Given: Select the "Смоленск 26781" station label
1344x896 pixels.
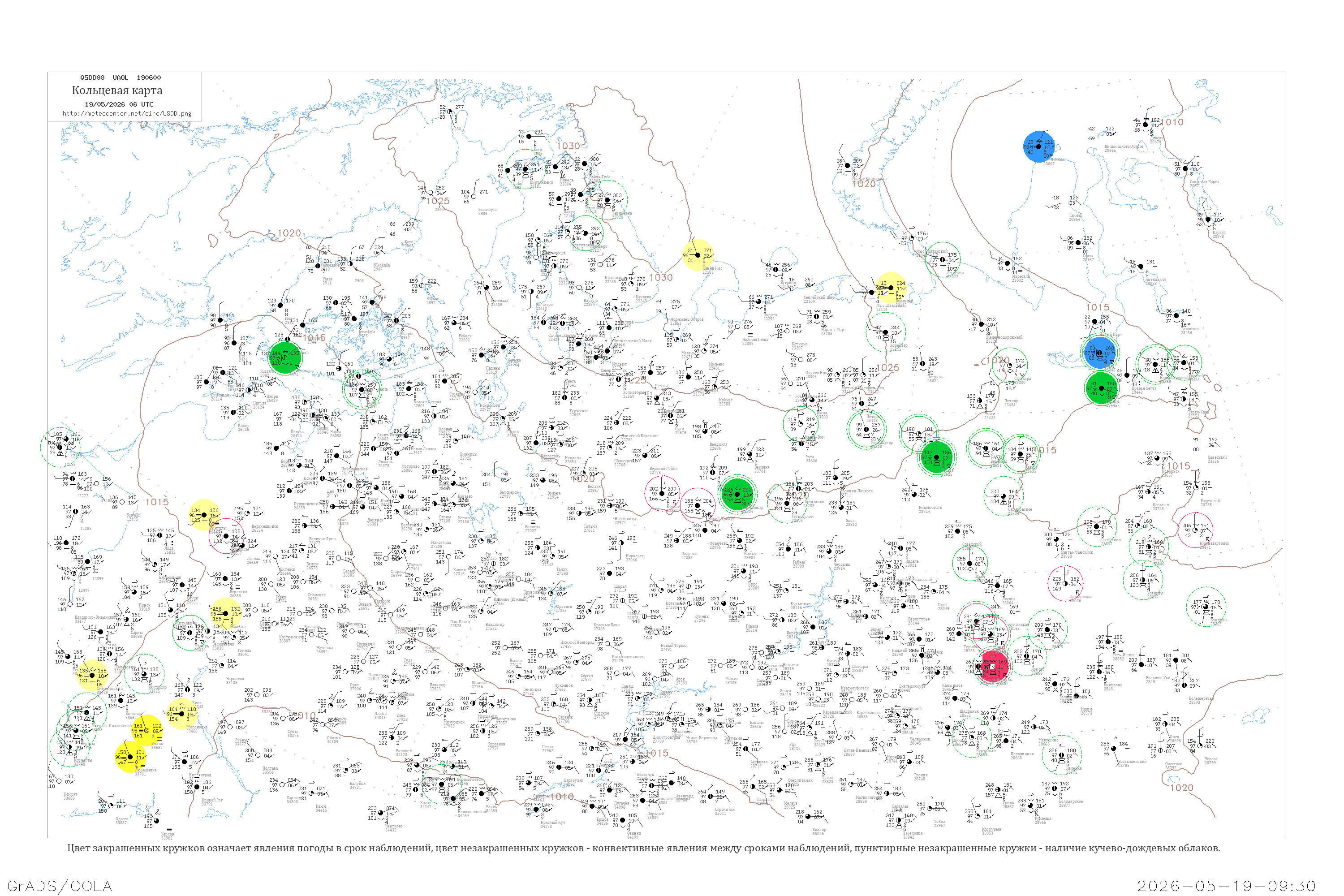Looking at the screenshot, I should click(x=317, y=597).
